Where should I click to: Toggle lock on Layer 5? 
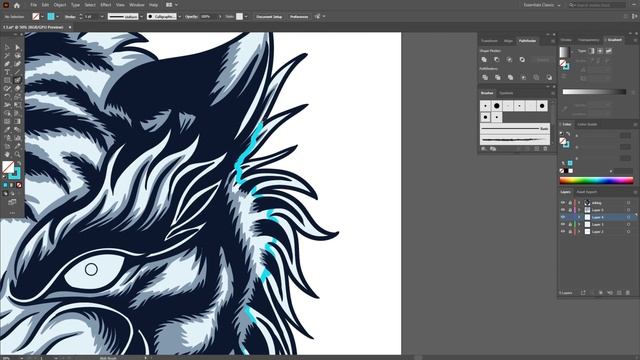(570, 210)
